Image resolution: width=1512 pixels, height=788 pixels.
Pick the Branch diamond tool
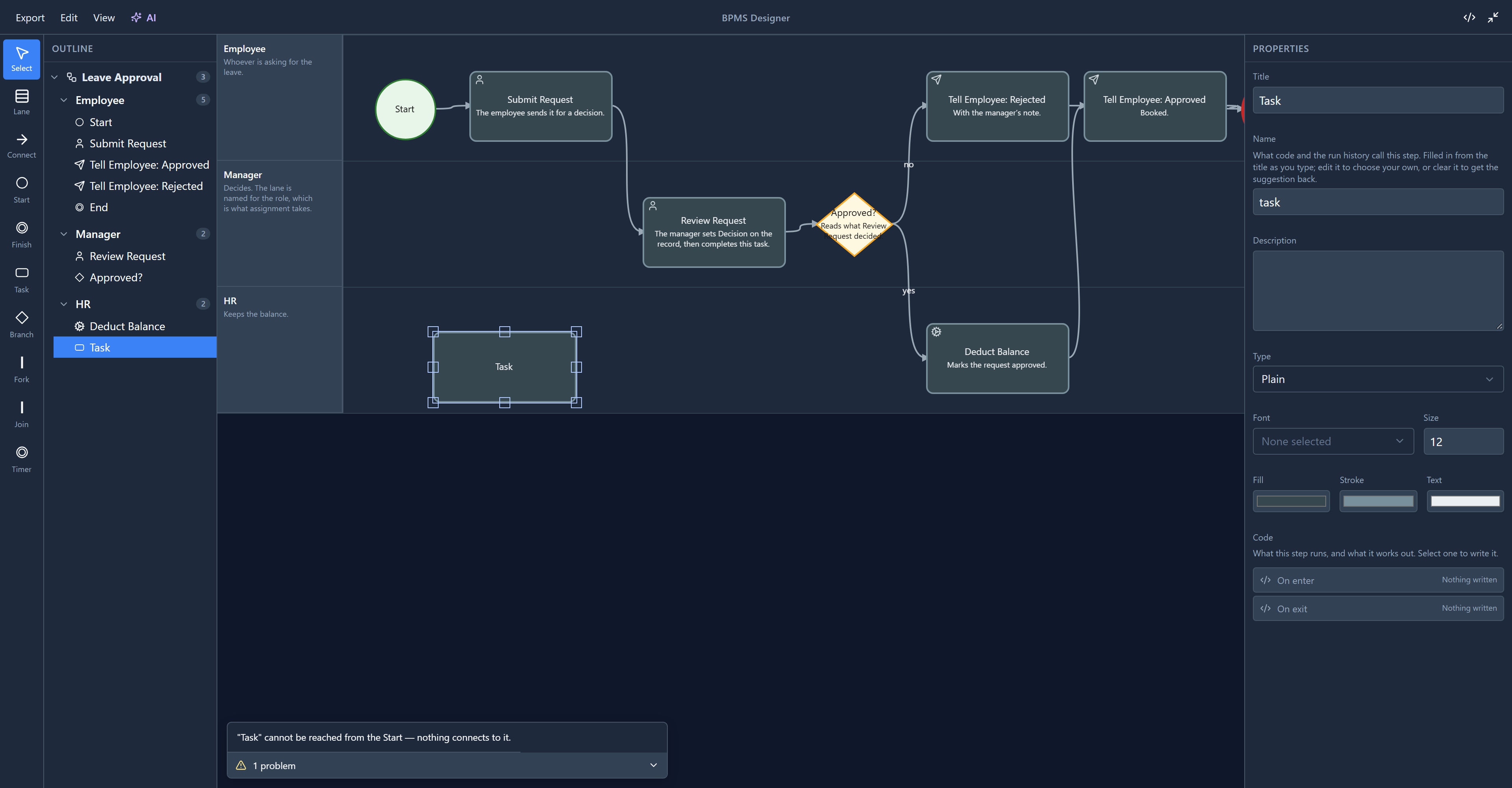22,325
